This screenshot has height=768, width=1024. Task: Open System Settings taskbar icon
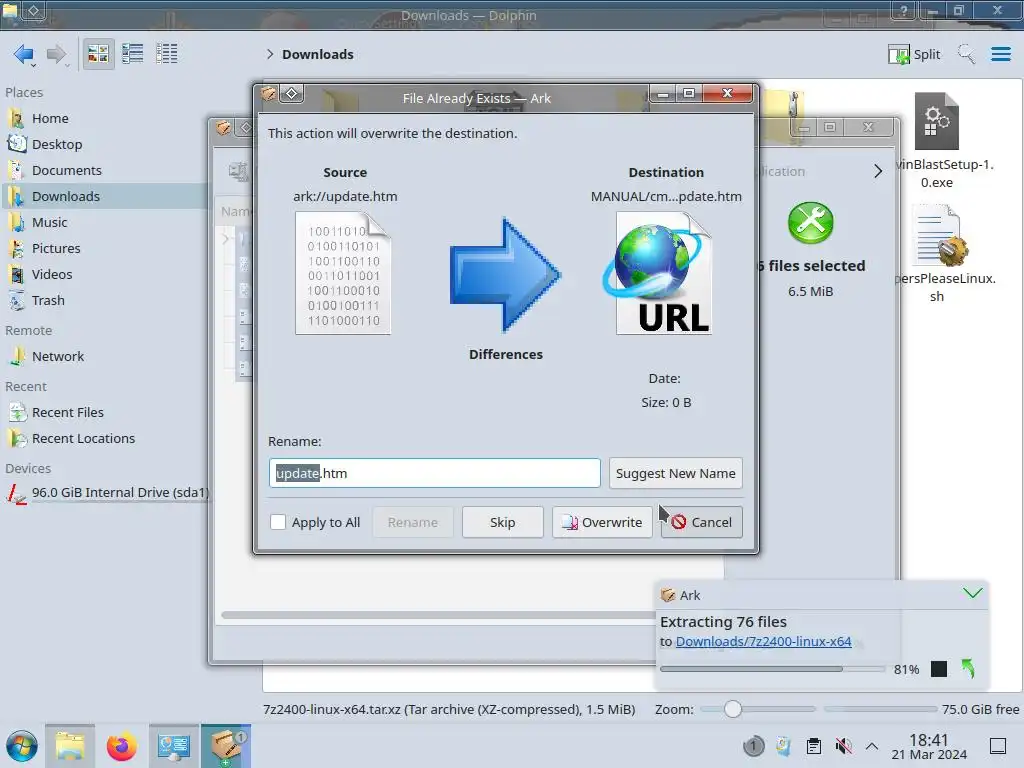pyautogui.click(x=174, y=746)
